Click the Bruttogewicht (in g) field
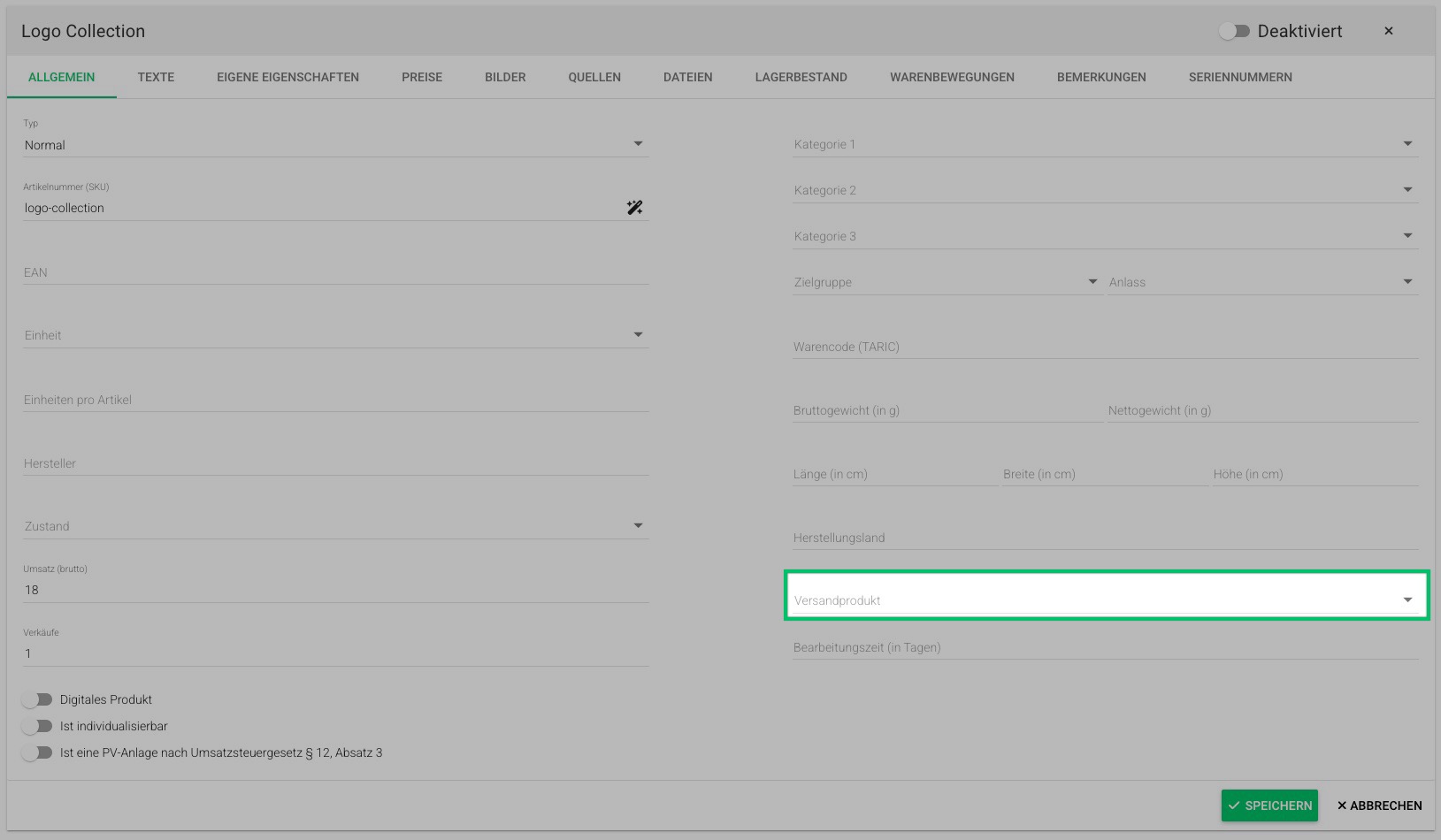This screenshot has width=1441, height=840. (x=947, y=410)
